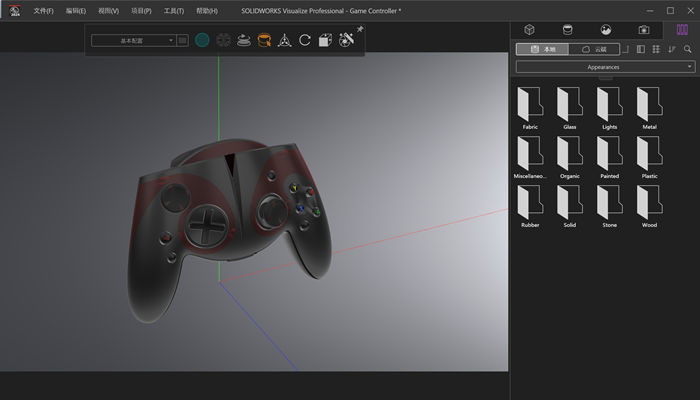Select the 本地 local library toggle
Image resolution: width=700 pixels, height=400 pixels.
click(542, 49)
